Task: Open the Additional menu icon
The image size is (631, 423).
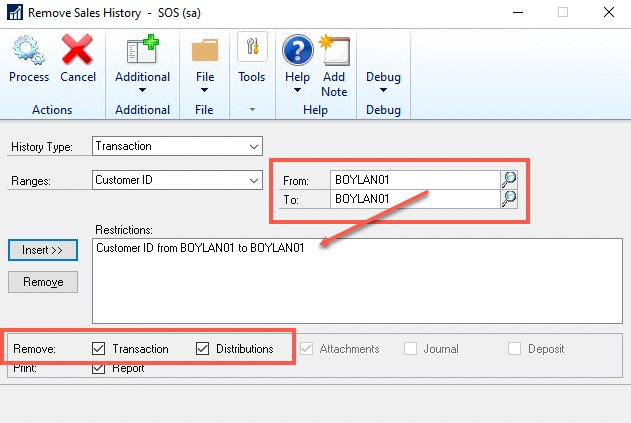Action: (143, 49)
